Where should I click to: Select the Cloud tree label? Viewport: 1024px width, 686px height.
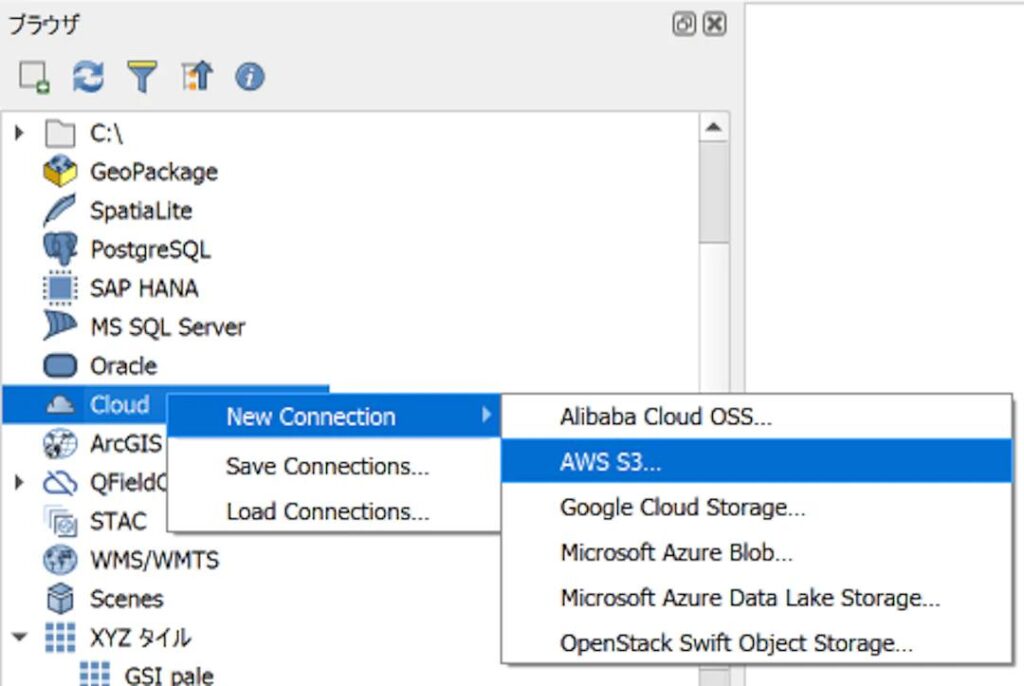[x=120, y=405]
